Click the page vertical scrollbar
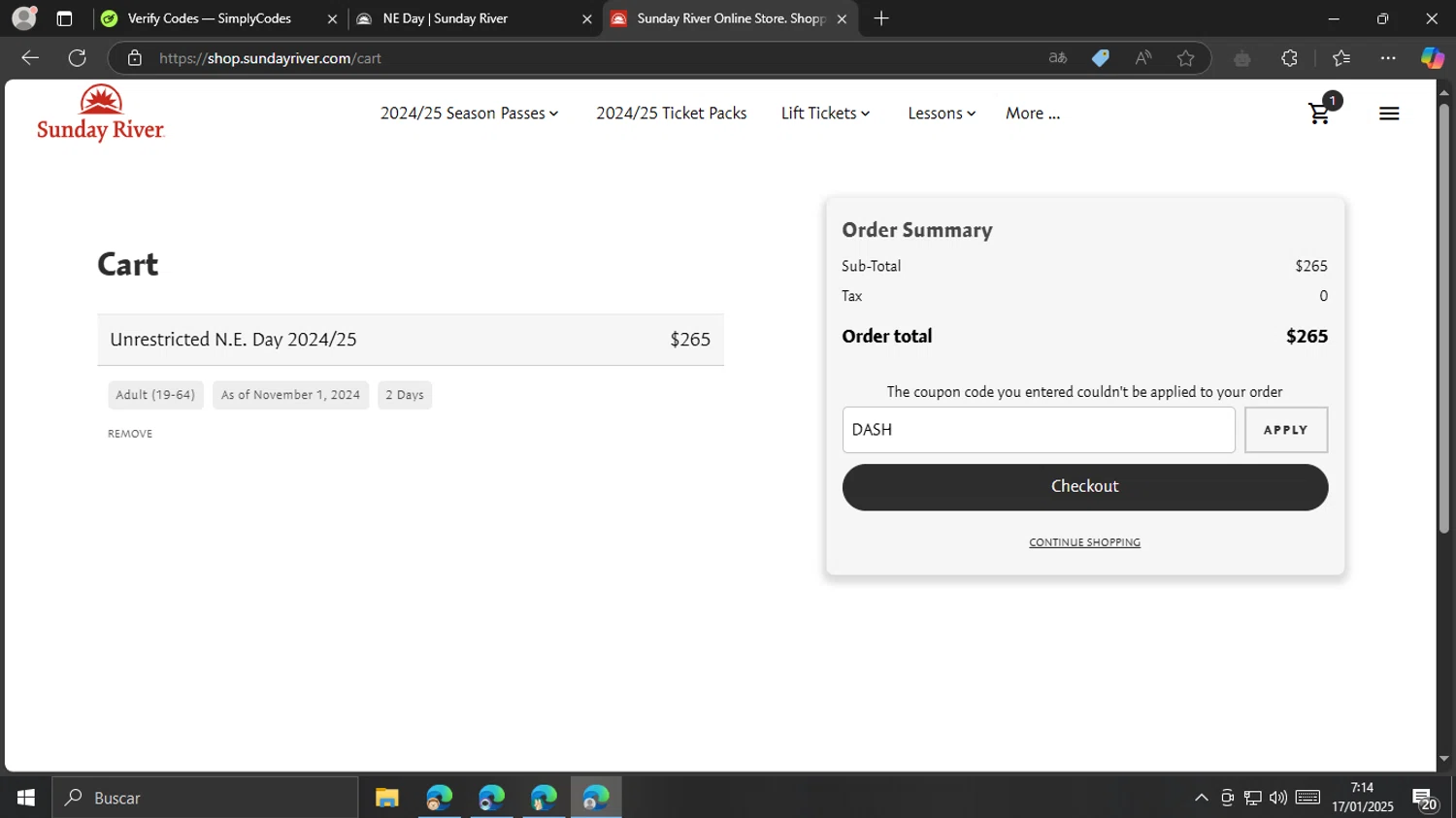1456x818 pixels. pyautogui.click(x=1444, y=318)
